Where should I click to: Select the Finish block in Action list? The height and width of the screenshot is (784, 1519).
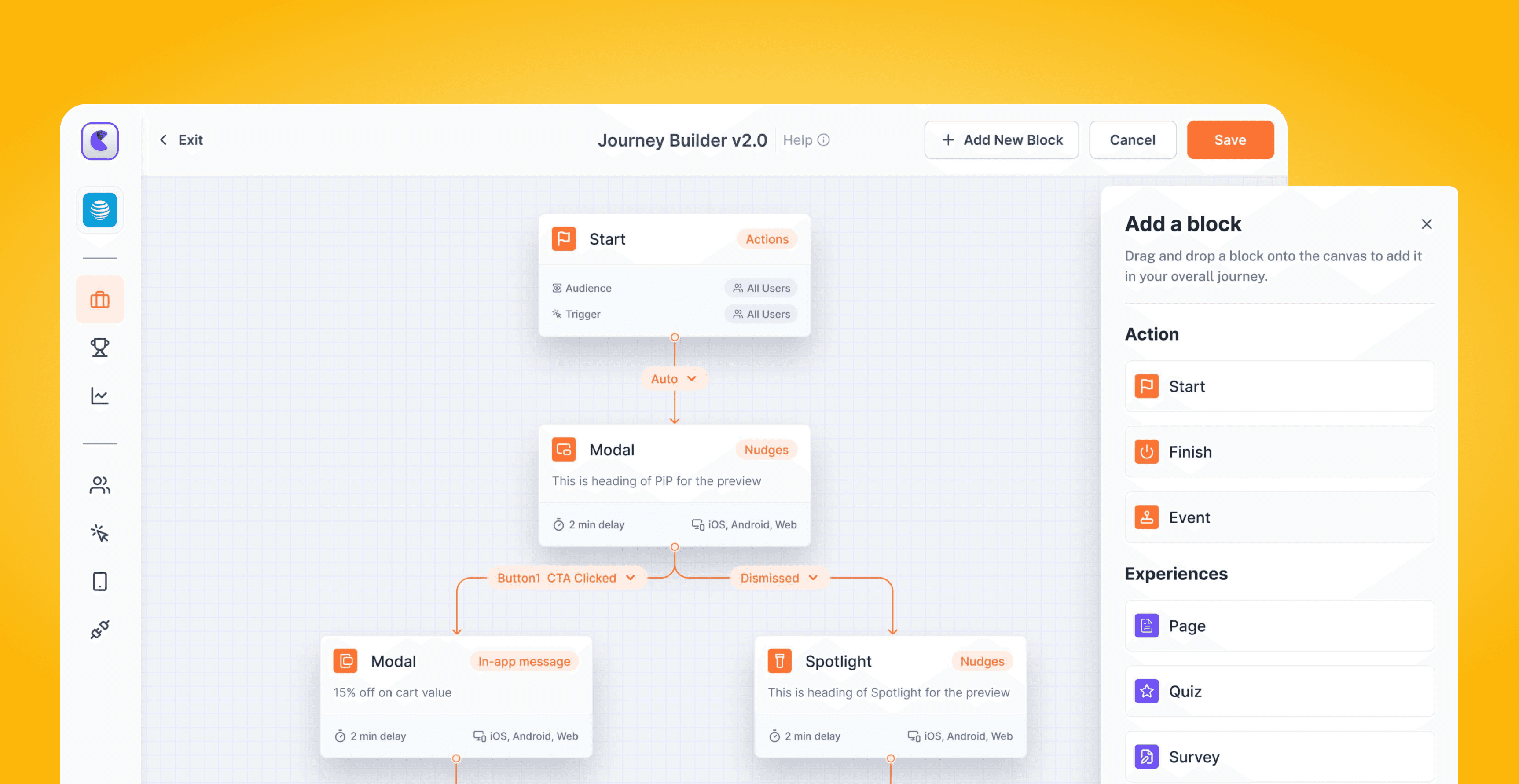[1279, 451]
